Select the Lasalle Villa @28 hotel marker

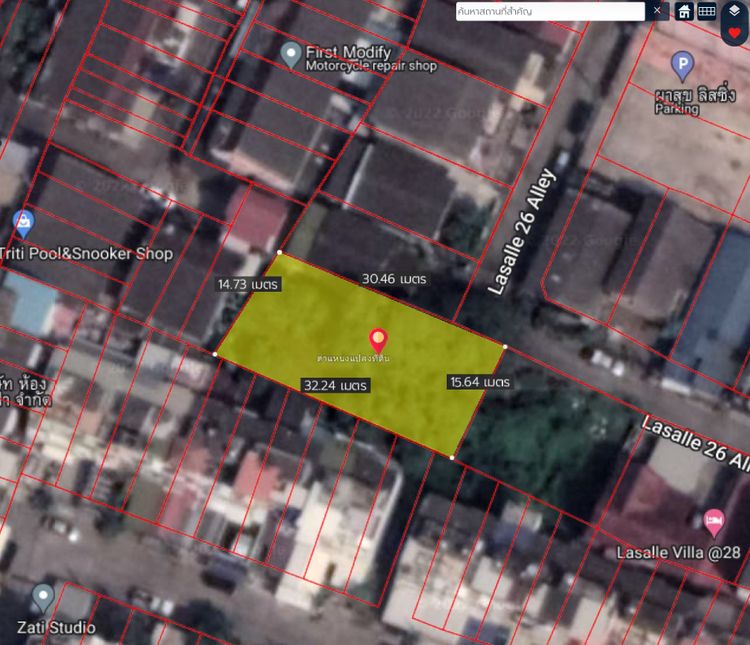(713, 519)
